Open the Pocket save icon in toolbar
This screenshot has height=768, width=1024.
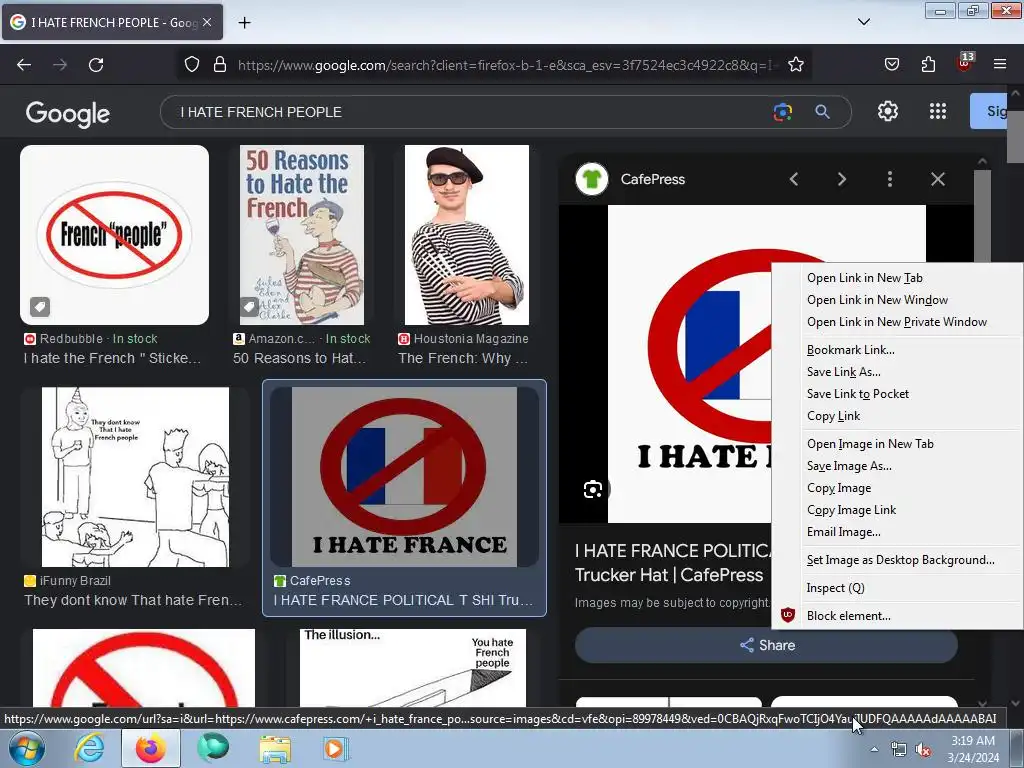(892, 65)
